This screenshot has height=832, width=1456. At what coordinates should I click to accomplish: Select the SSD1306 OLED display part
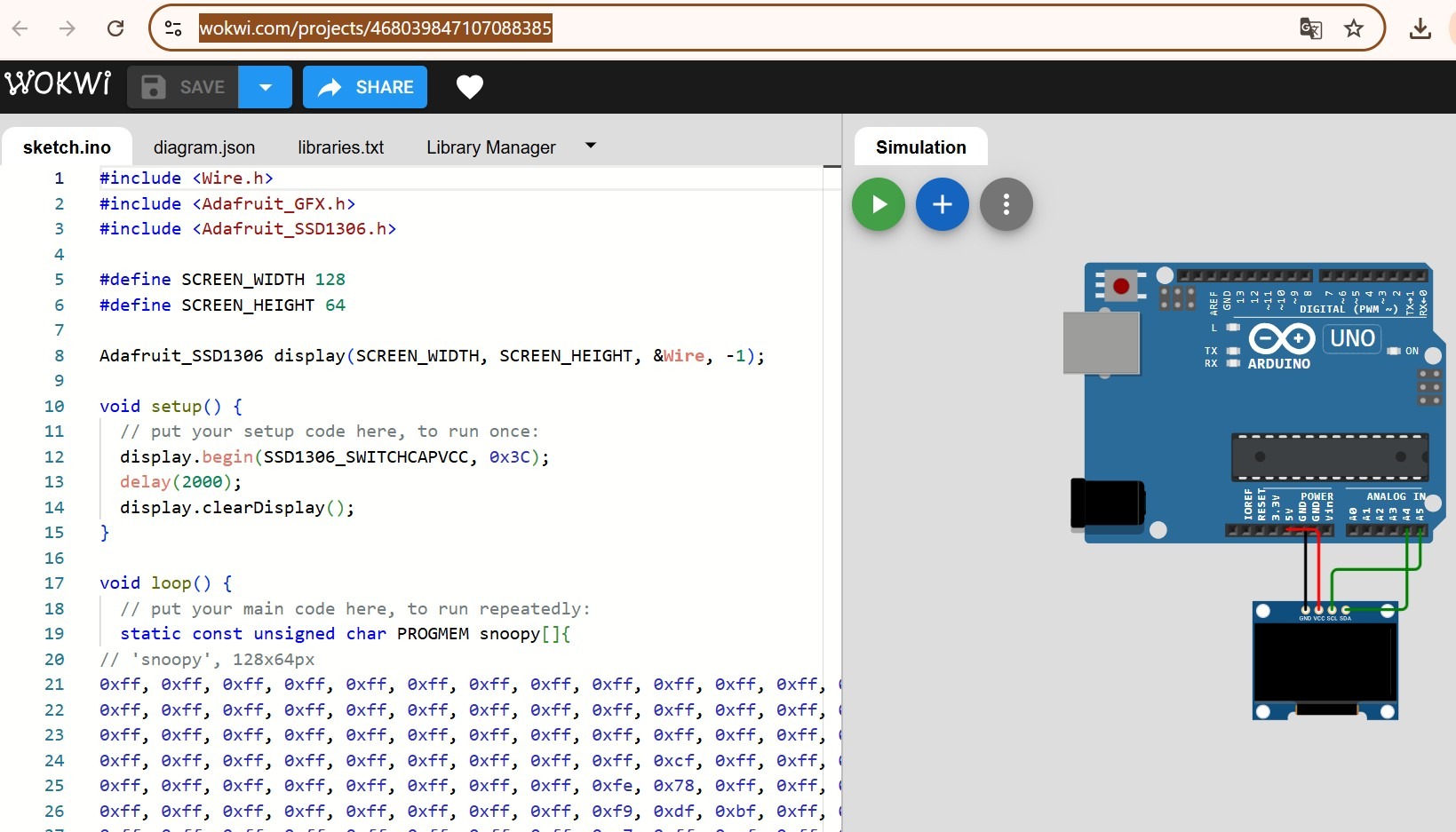click(x=1325, y=661)
